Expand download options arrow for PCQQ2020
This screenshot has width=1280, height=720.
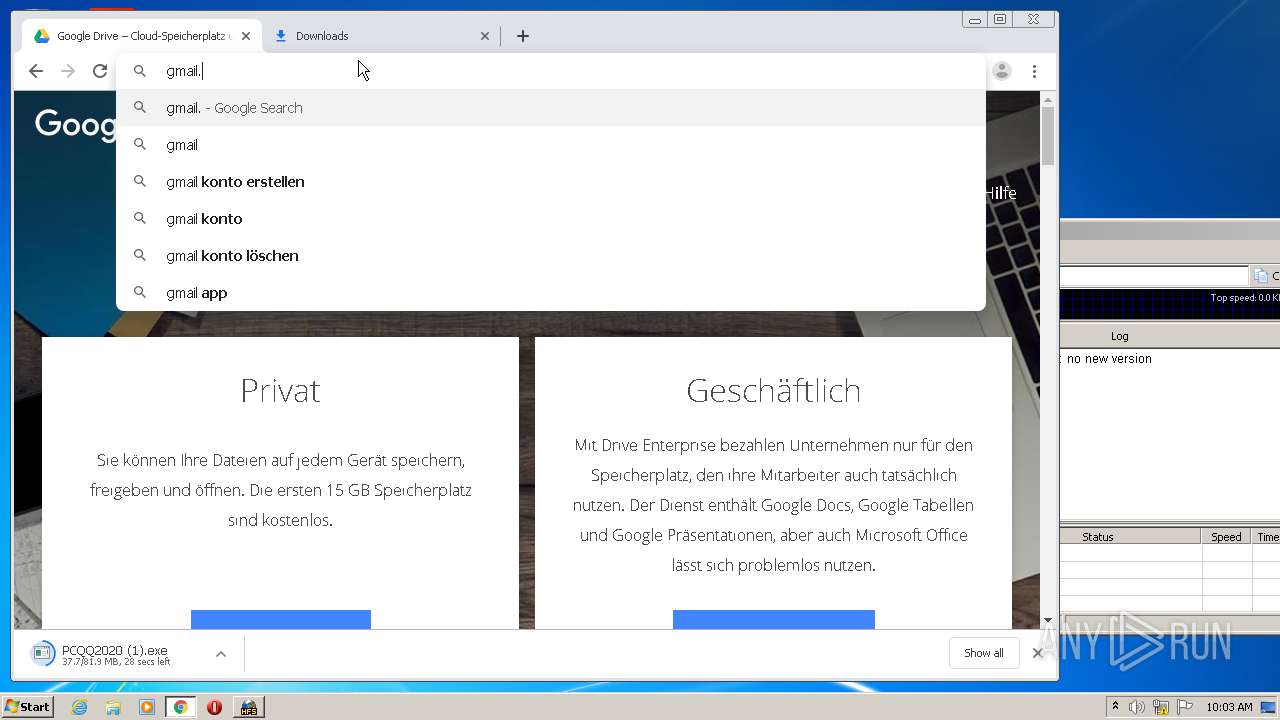coord(221,654)
